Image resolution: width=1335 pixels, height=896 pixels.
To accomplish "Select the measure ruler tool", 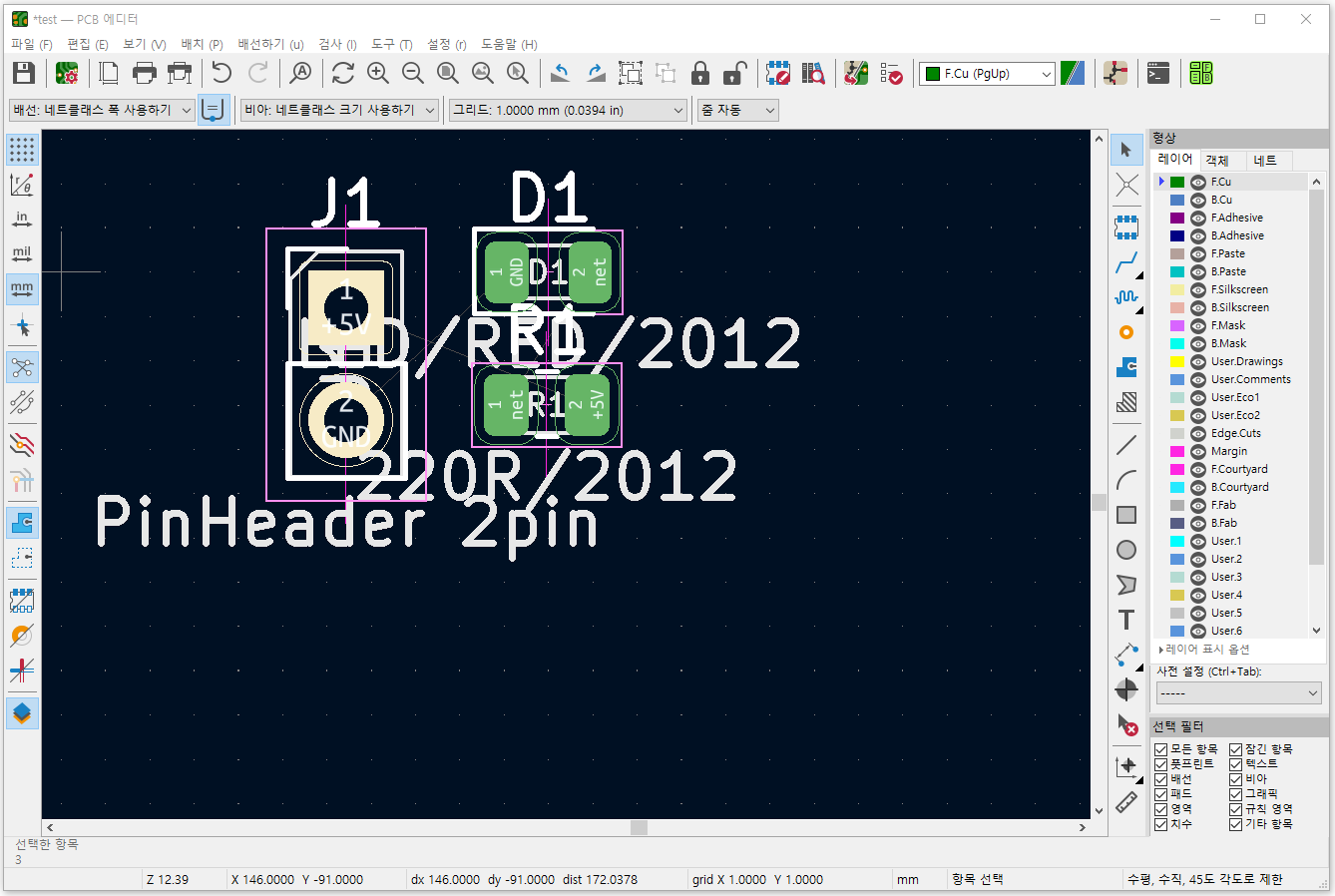I will (1126, 801).
